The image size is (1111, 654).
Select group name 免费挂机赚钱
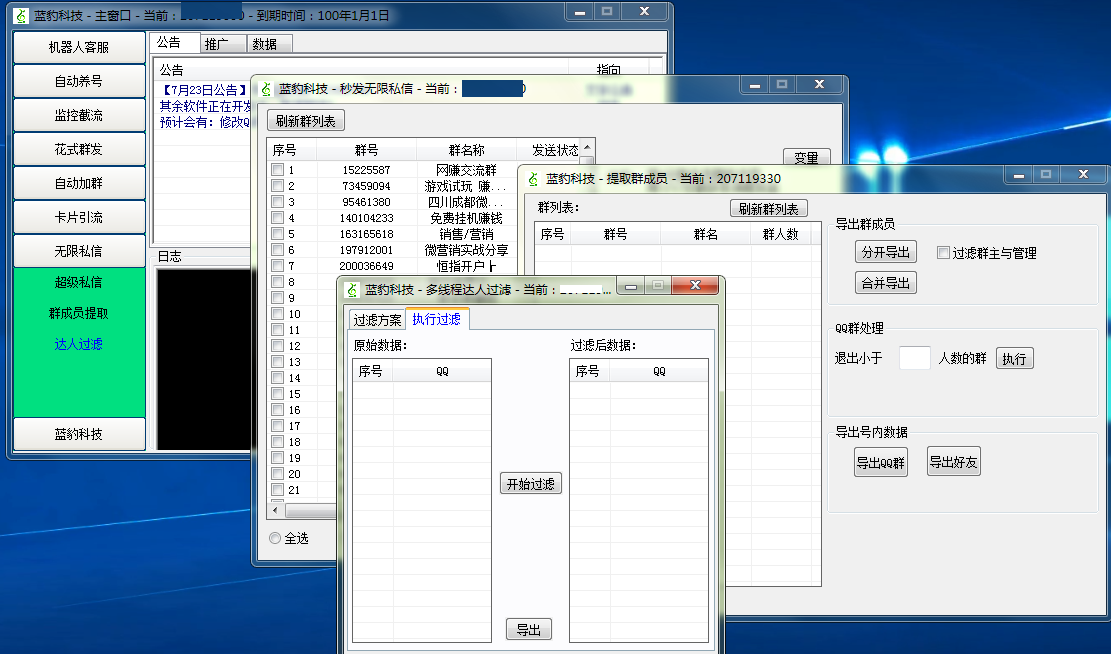(466, 218)
